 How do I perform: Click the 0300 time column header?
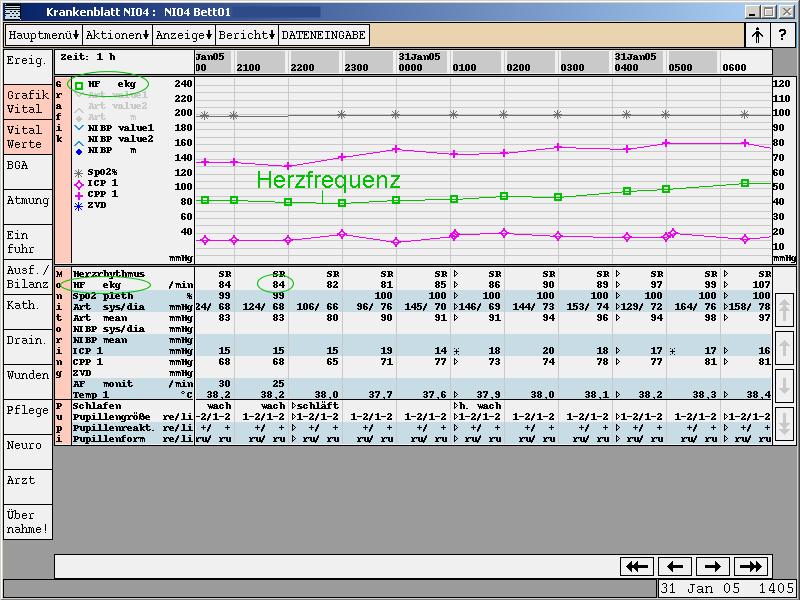coord(572,68)
